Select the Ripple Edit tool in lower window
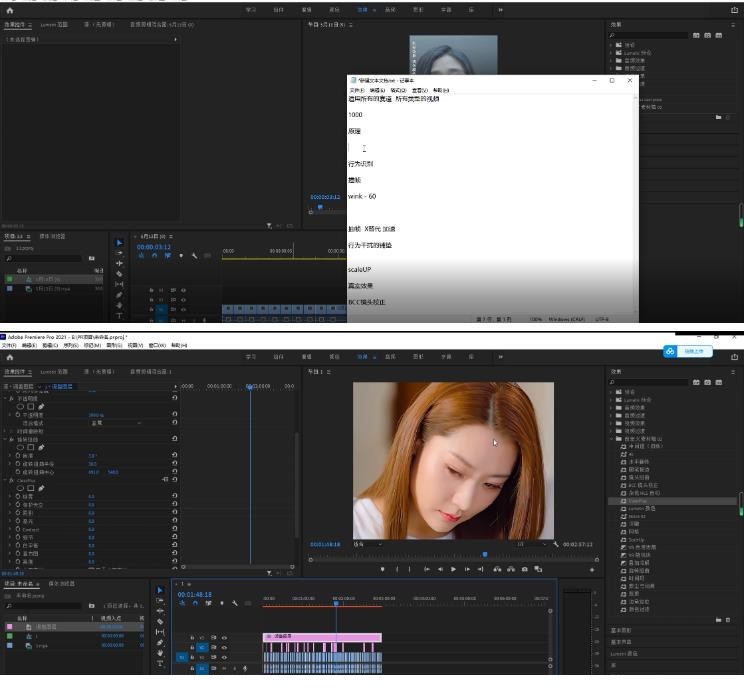Screen dimensions: 744x698 point(160,611)
